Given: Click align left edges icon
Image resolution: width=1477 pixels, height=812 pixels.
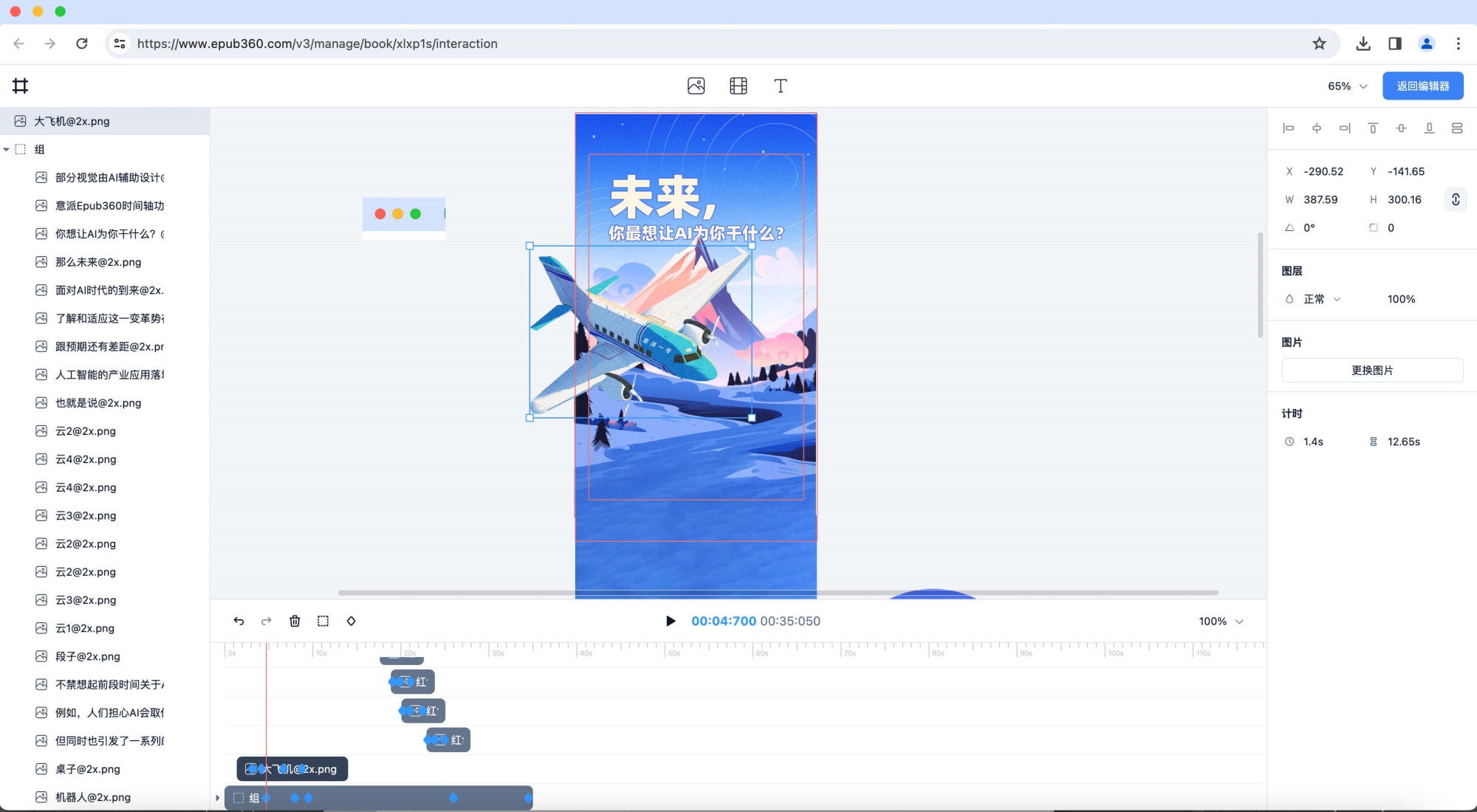Looking at the screenshot, I should click(x=1289, y=128).
